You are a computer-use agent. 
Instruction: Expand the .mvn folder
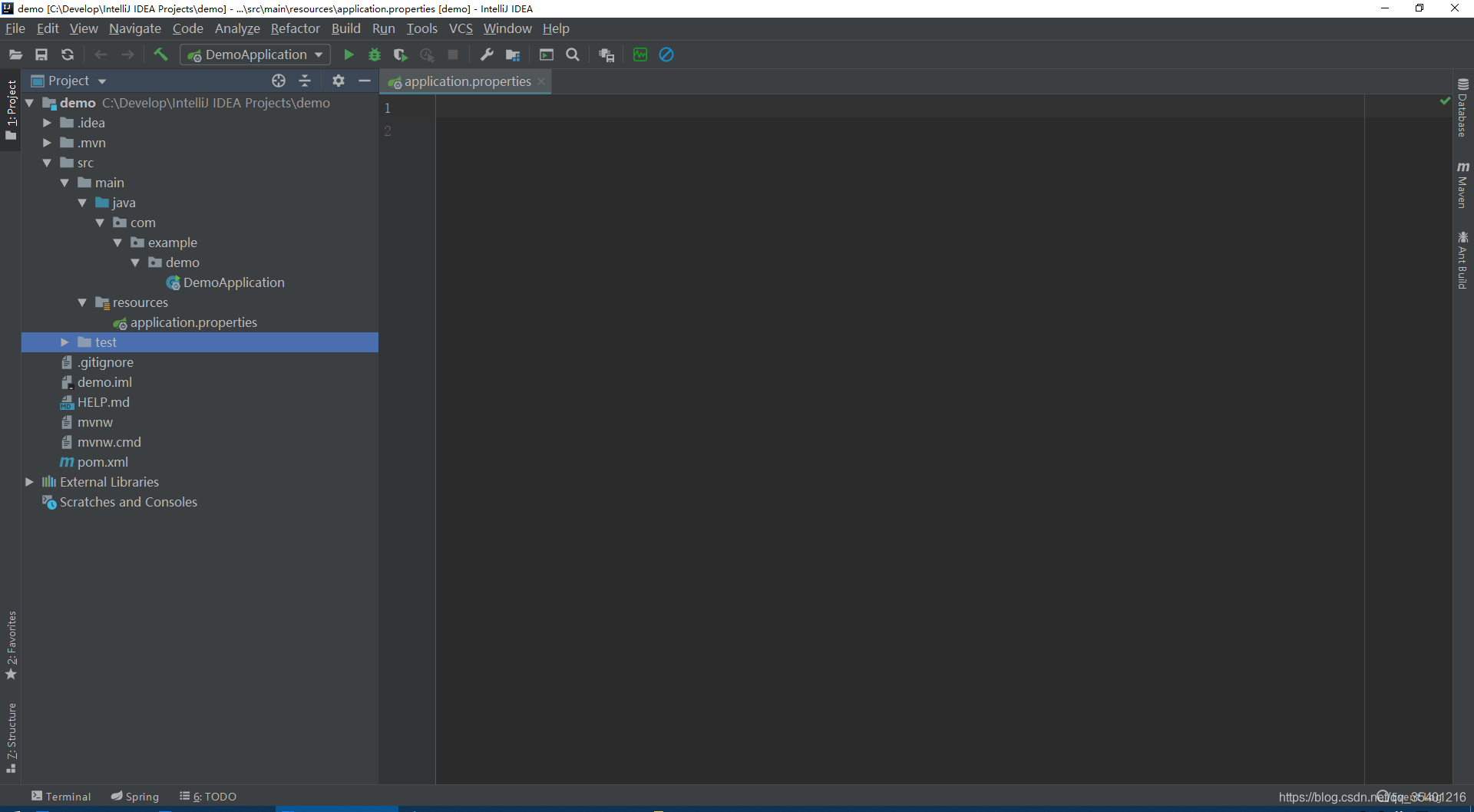point(47,143)
